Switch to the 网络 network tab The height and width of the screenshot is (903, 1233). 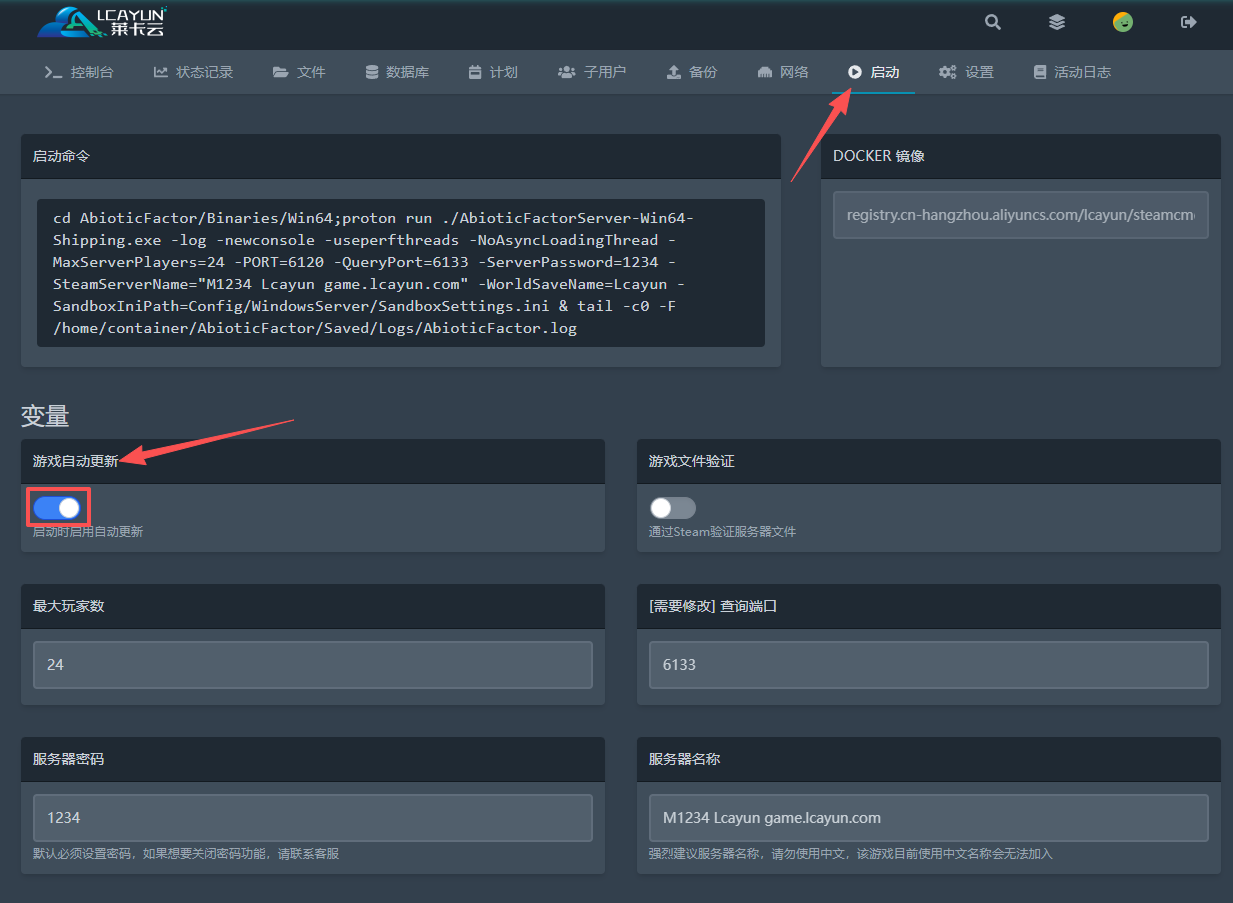tap(783, 72)
